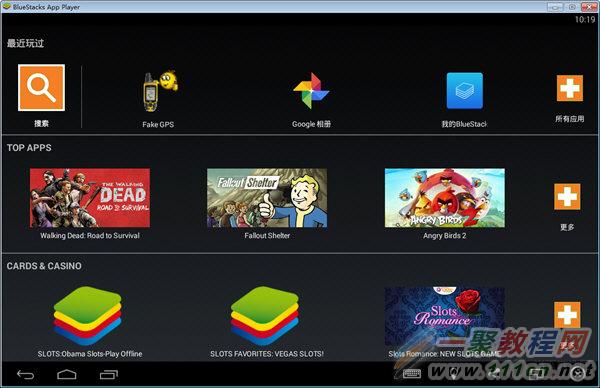
Task: Open Walking Dead: Road to Survival thumbnail
Action: (90, 198)
